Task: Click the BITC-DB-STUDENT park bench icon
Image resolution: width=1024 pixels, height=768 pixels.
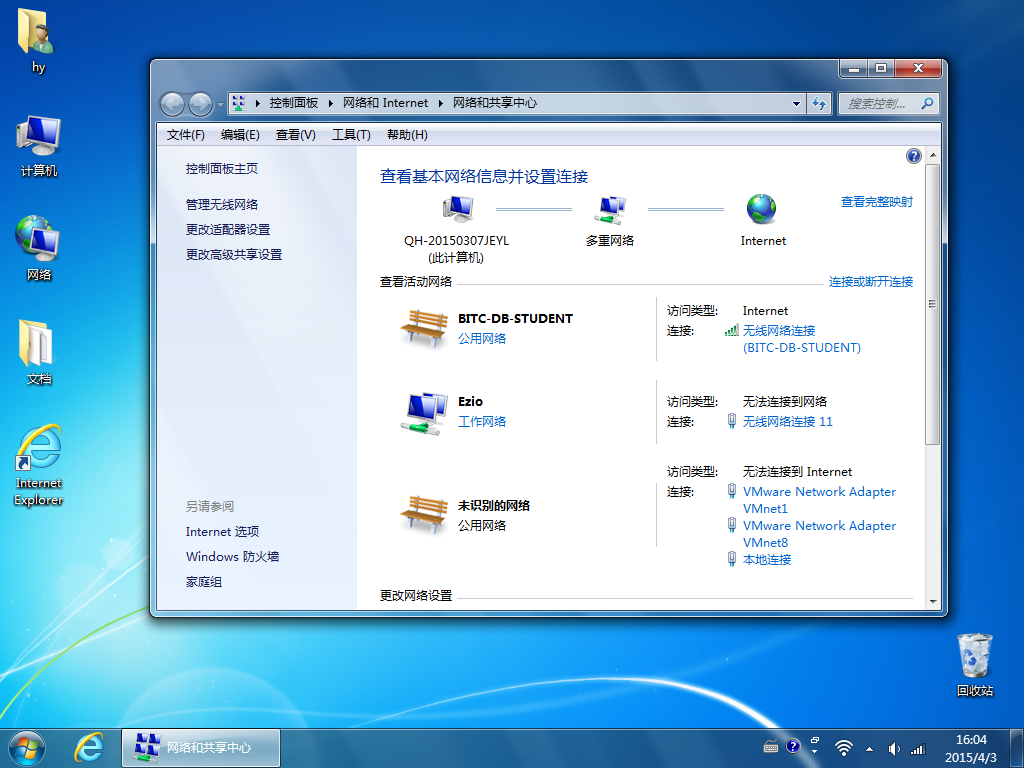Action: click(x=423, y=328)
